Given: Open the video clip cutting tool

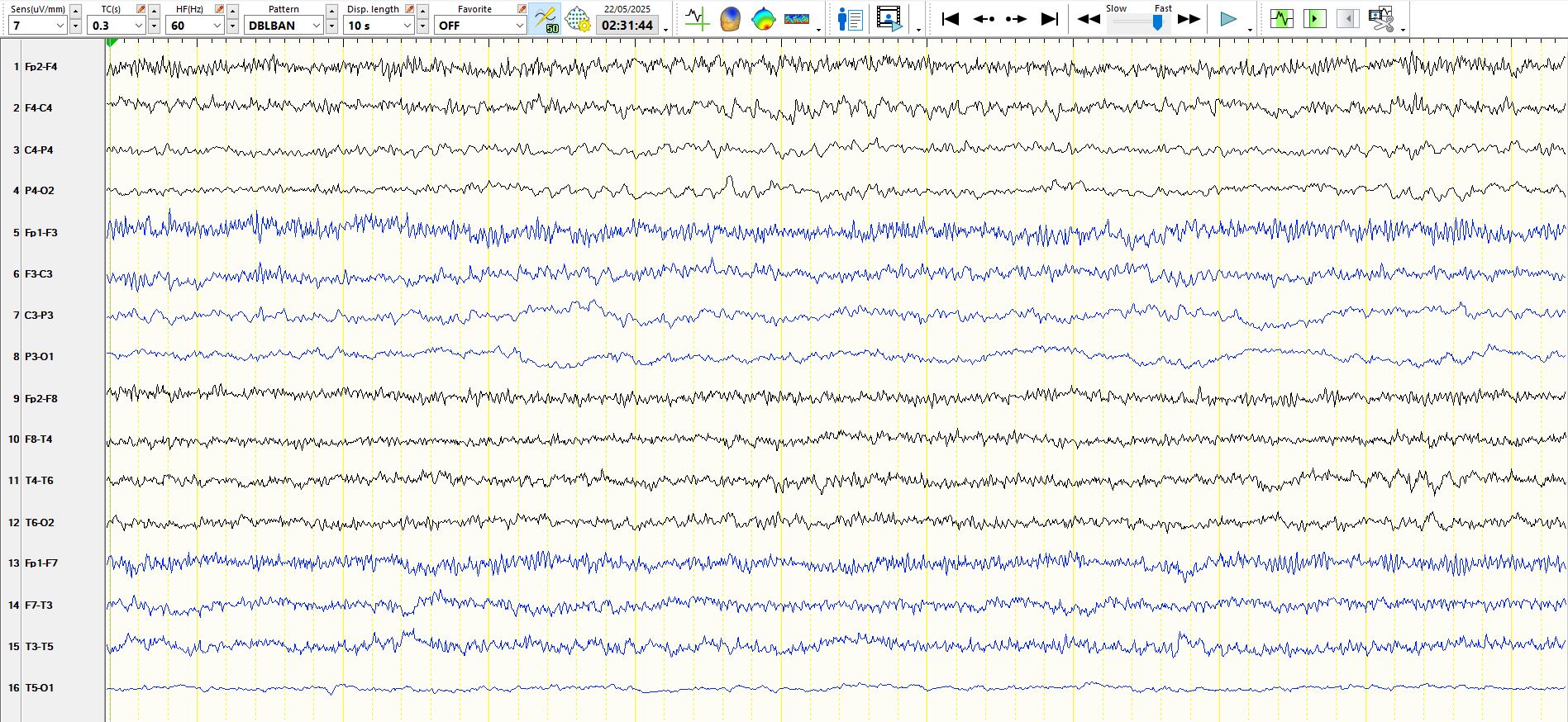Looking at the screenshot, I should point(1380,18).
